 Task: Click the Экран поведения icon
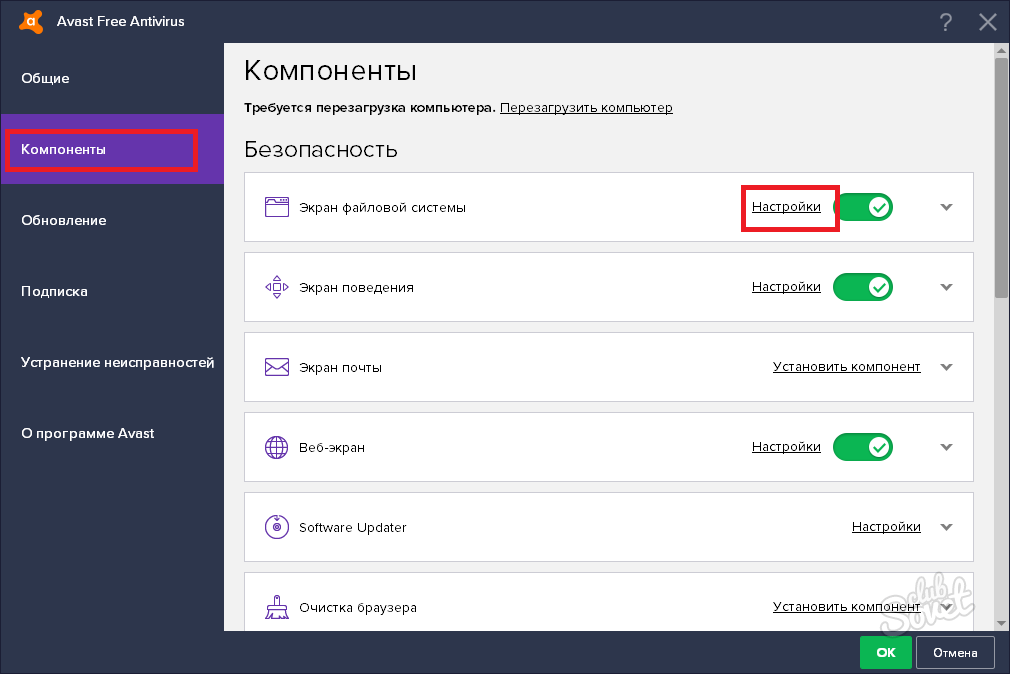pyautogui.click(x=276, y=287)
